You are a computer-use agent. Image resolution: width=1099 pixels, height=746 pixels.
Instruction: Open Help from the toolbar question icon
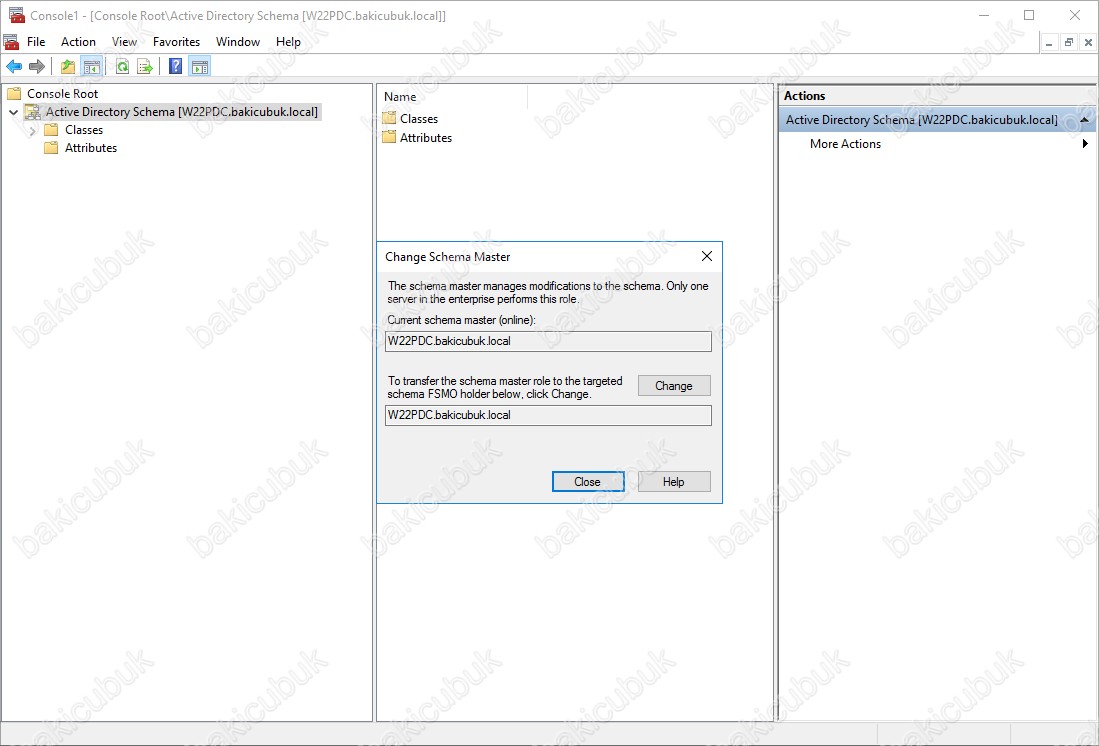176,67
